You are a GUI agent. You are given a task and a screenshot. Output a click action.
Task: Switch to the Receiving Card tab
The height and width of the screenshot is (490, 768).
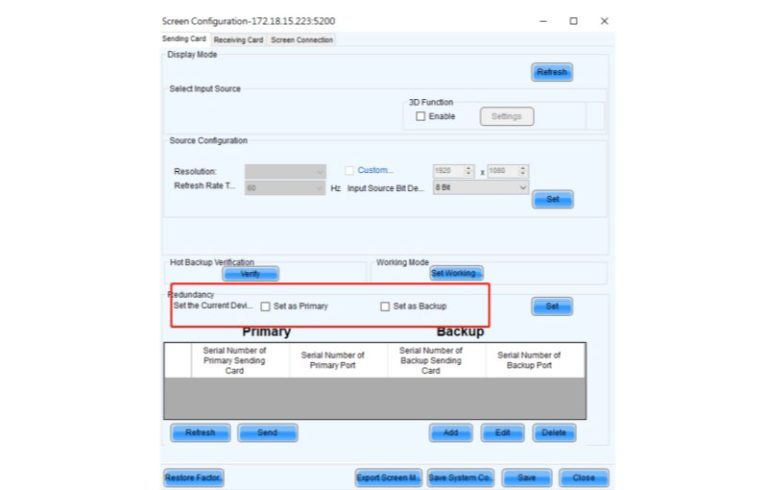point(237,40)
